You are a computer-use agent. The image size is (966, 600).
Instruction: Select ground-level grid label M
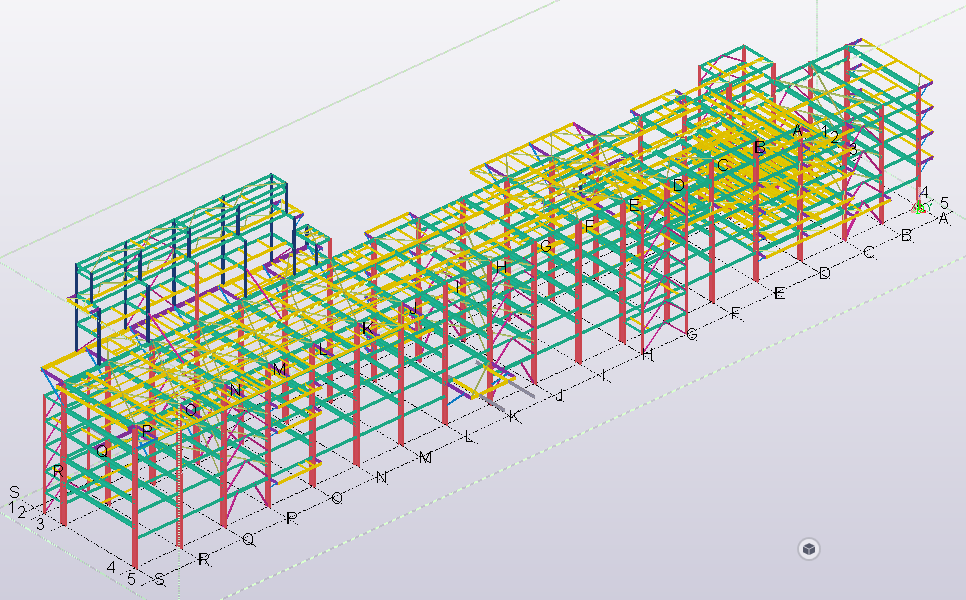click(x=425, y=457)
